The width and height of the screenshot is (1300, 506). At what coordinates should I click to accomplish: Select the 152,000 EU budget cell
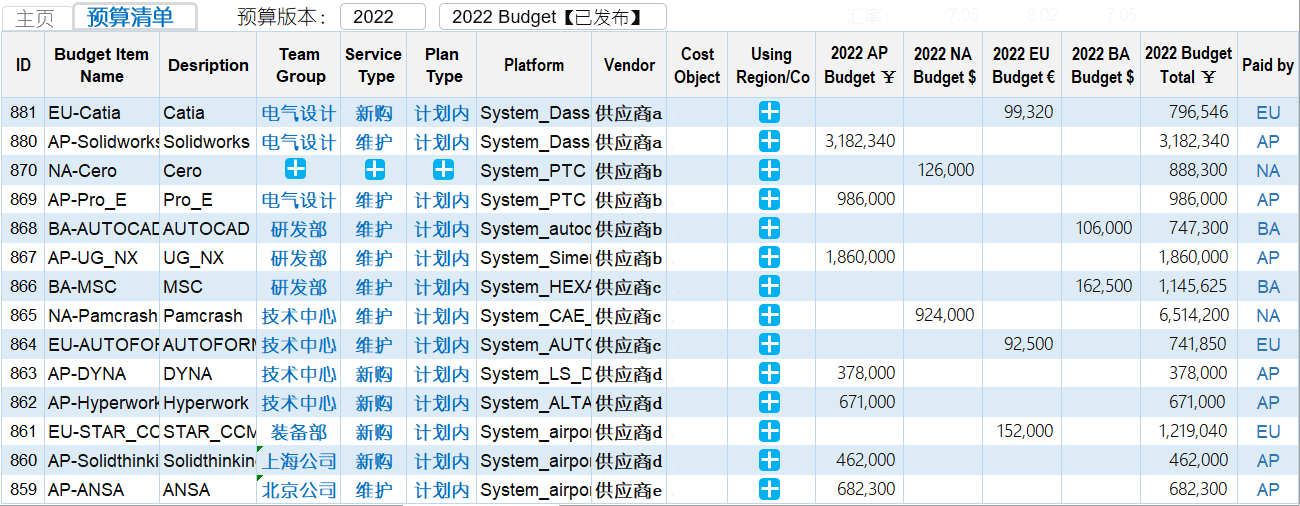pyautogui.click(x=1022, y=432)
